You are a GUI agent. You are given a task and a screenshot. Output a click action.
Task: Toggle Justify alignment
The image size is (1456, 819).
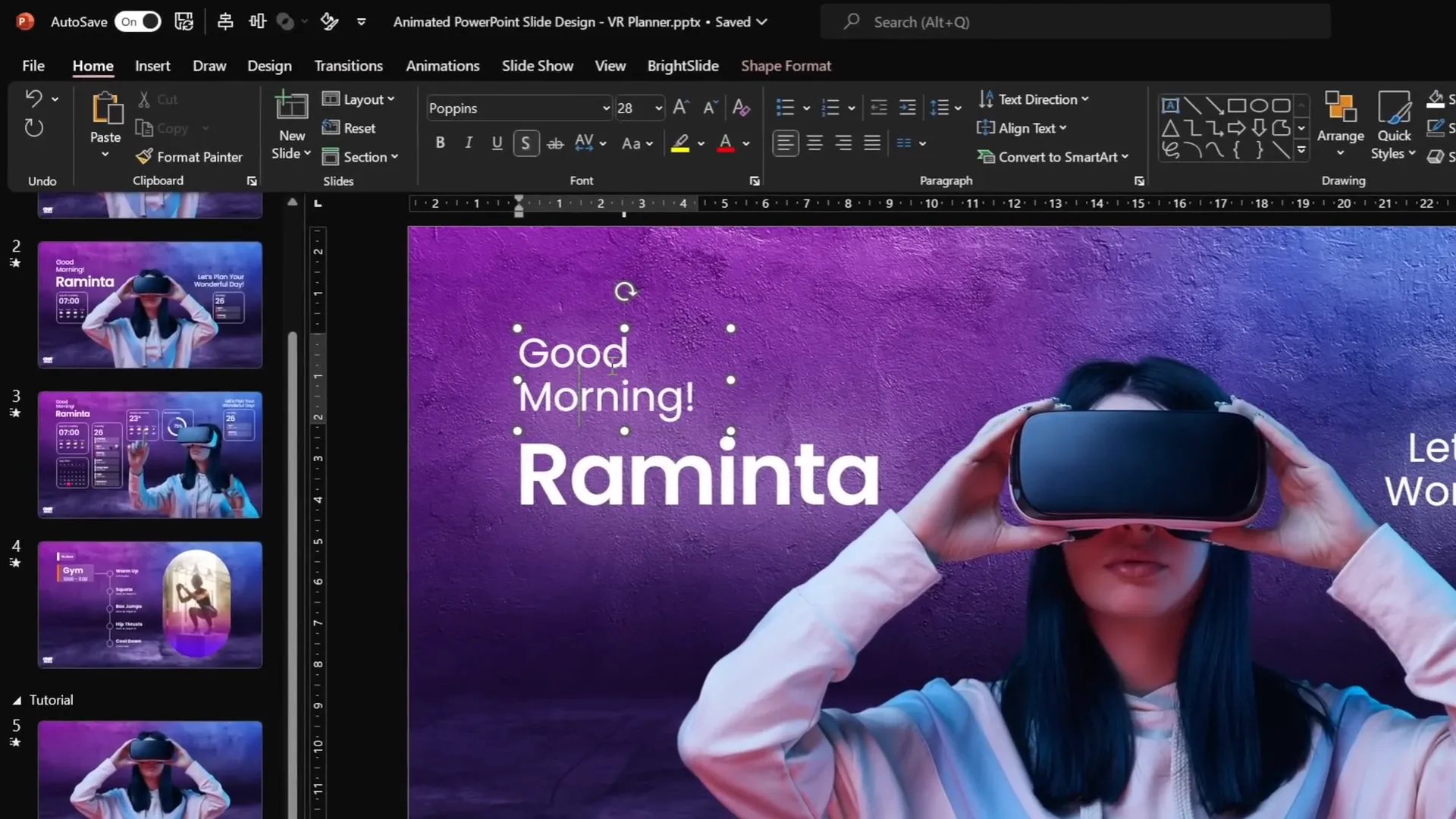[872, 143]
